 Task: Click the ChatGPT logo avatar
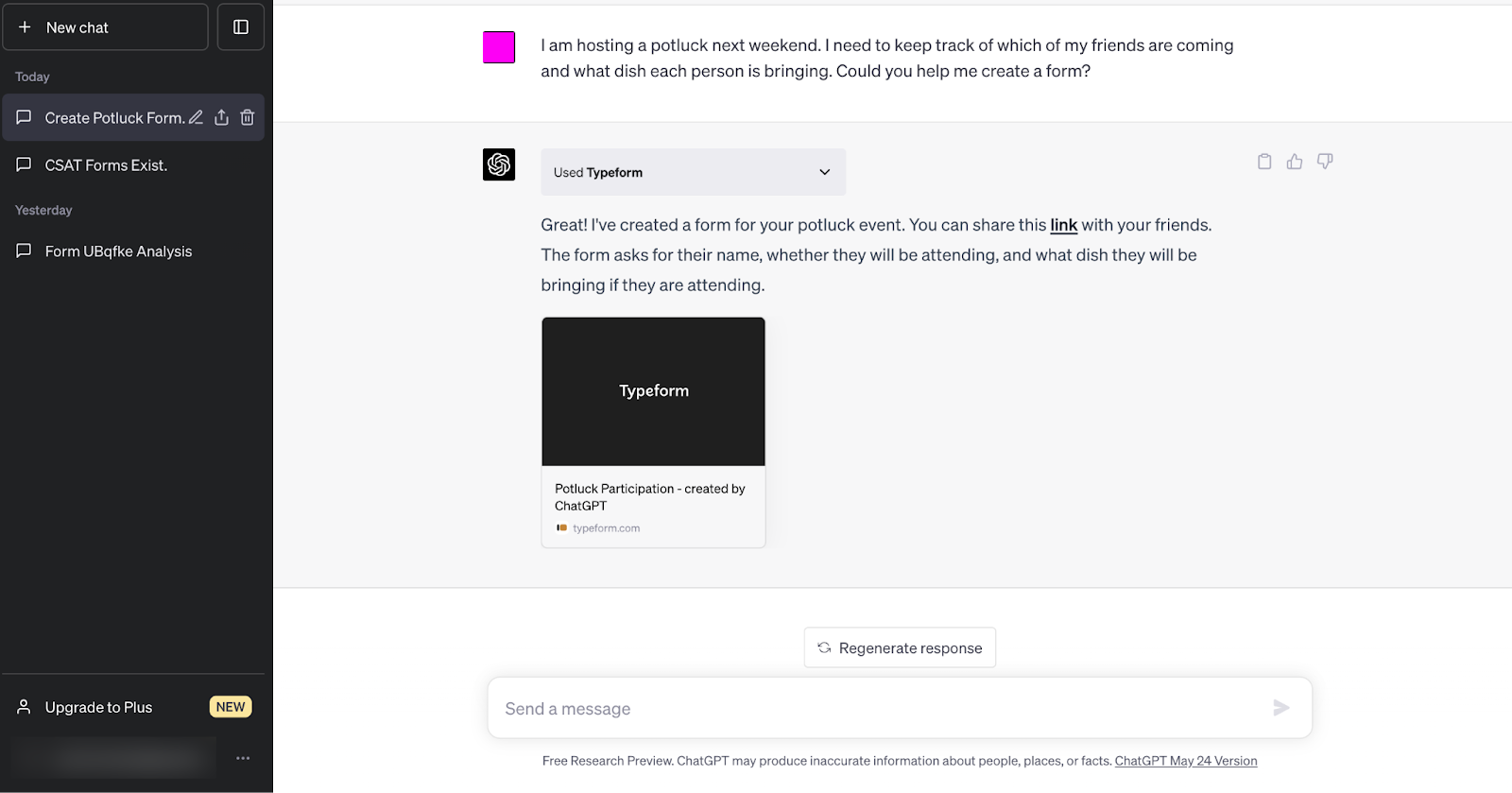[x=499, y=164]
